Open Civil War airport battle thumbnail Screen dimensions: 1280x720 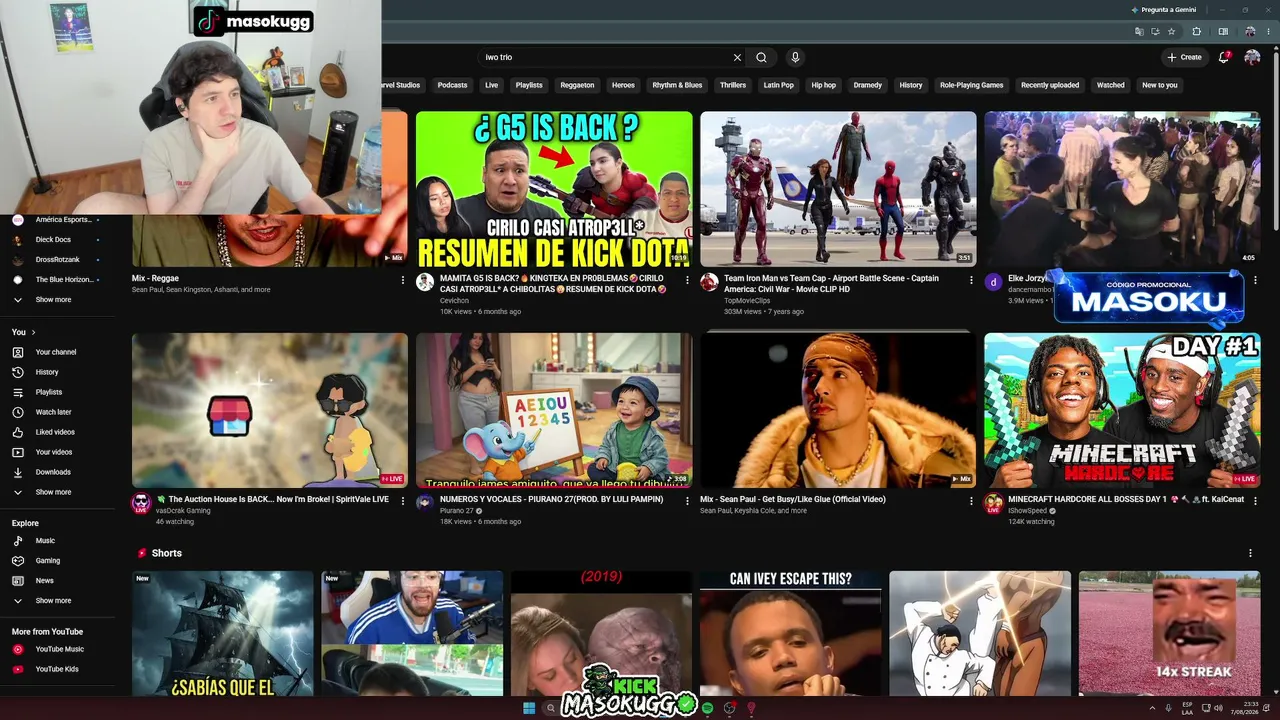[x=838, y=189]
